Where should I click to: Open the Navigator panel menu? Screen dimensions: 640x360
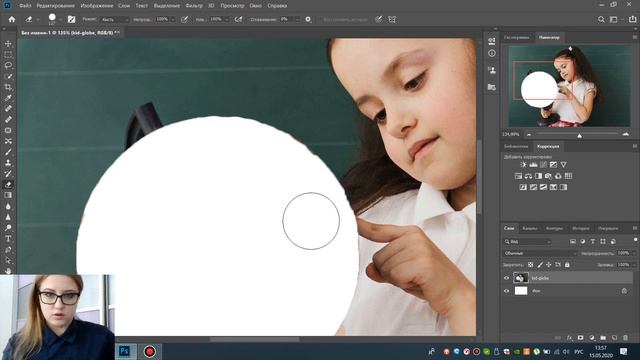[x=635, y=38]
